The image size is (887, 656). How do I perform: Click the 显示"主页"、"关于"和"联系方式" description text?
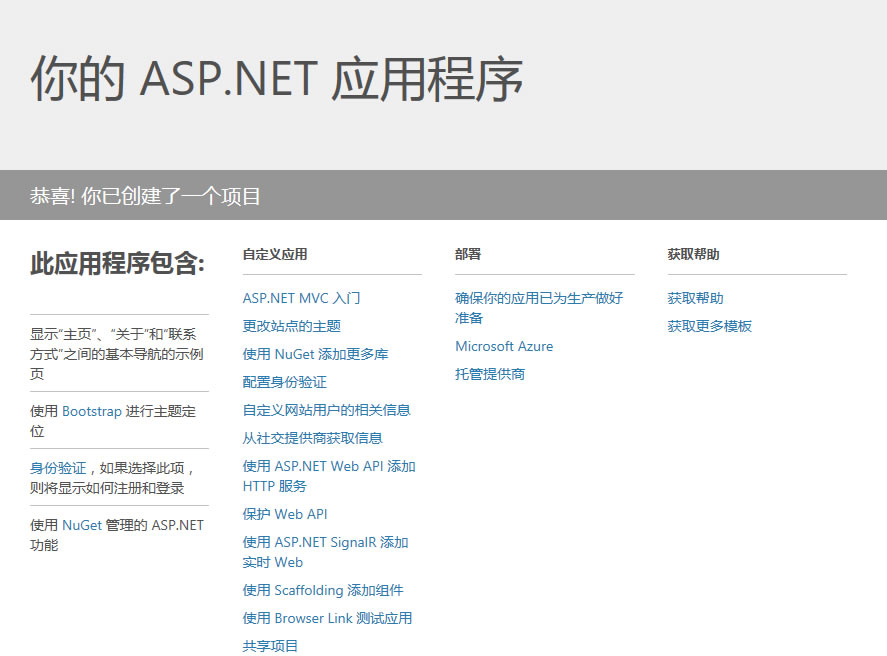[x=117, y=354]
